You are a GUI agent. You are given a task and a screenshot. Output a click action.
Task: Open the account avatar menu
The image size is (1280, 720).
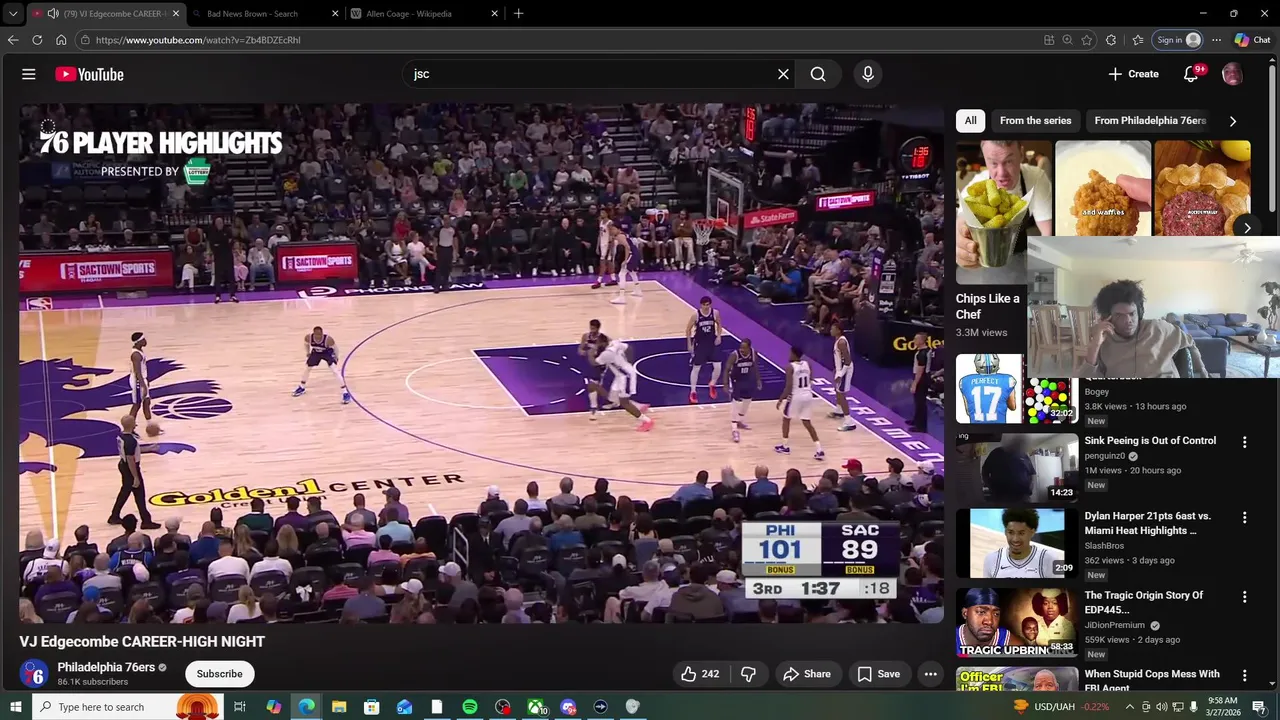click(x=1232, y=74)
